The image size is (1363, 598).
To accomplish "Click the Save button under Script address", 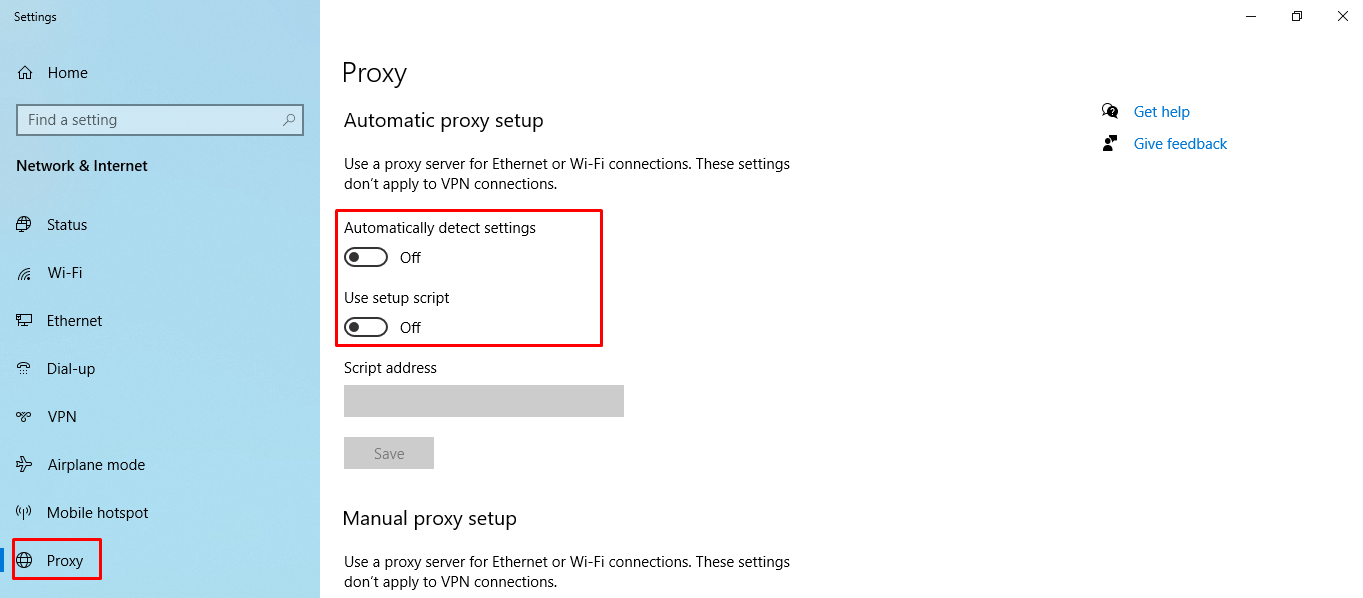I will (x=389, y=453).
